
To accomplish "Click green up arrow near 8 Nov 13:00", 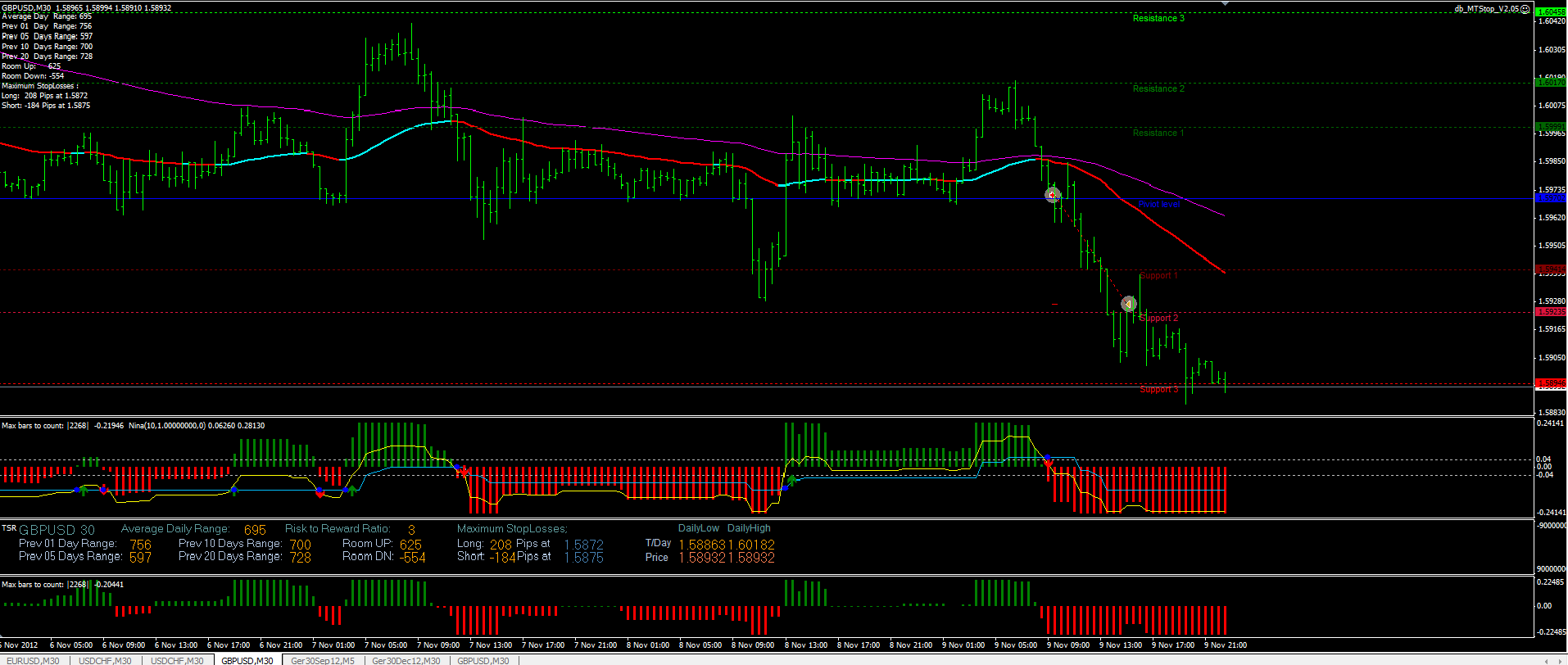I will (x=791, y=480).
